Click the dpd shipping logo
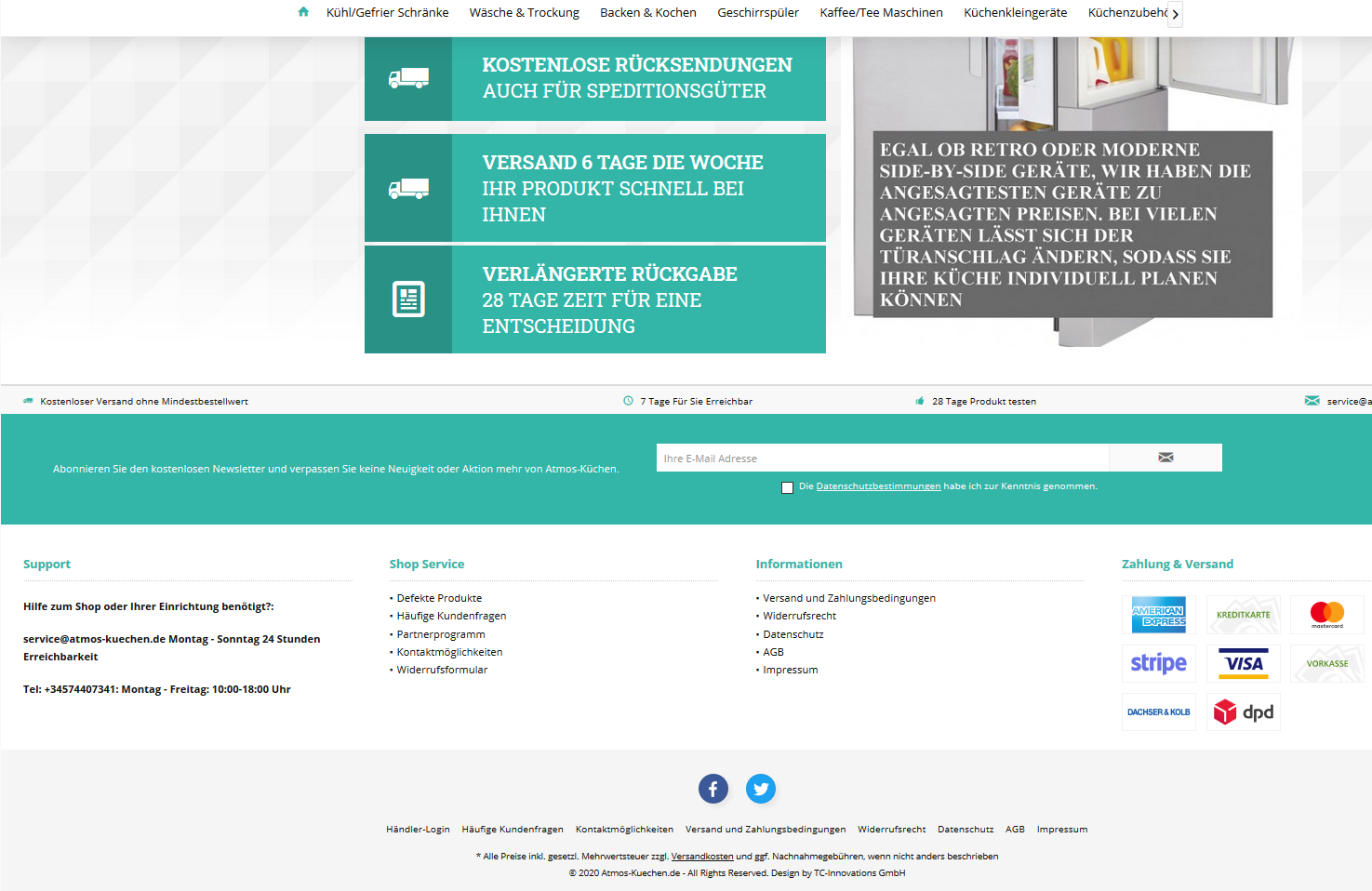 pos(1243,712)
